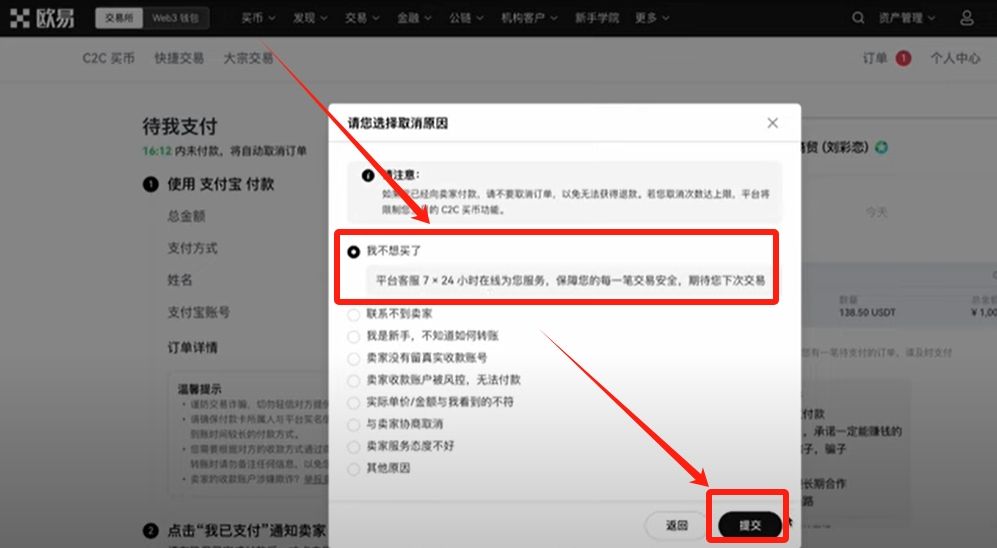Select 其他原因 radio option
The height and width of the screenshot is (548, 997).
(354, 468)
